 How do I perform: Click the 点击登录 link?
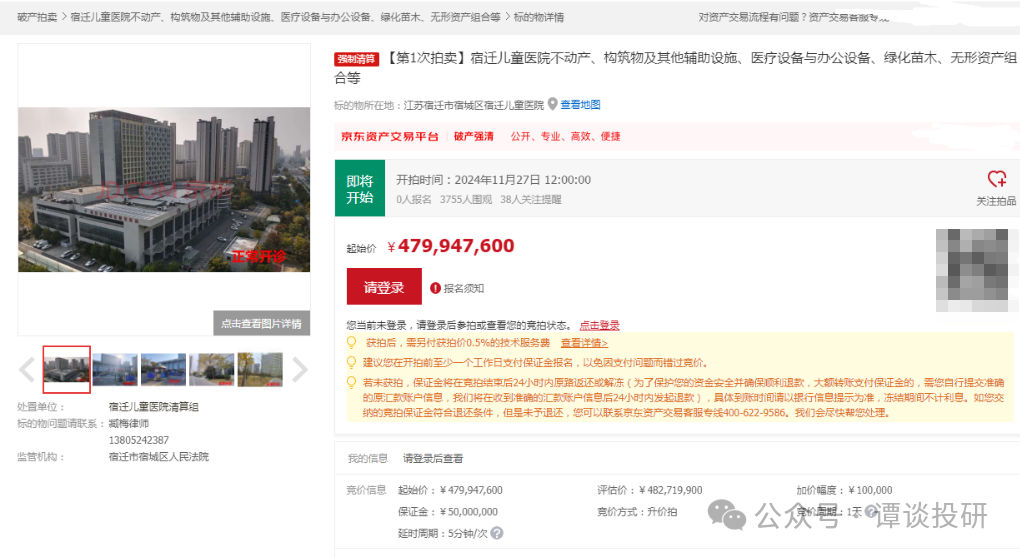599,325
